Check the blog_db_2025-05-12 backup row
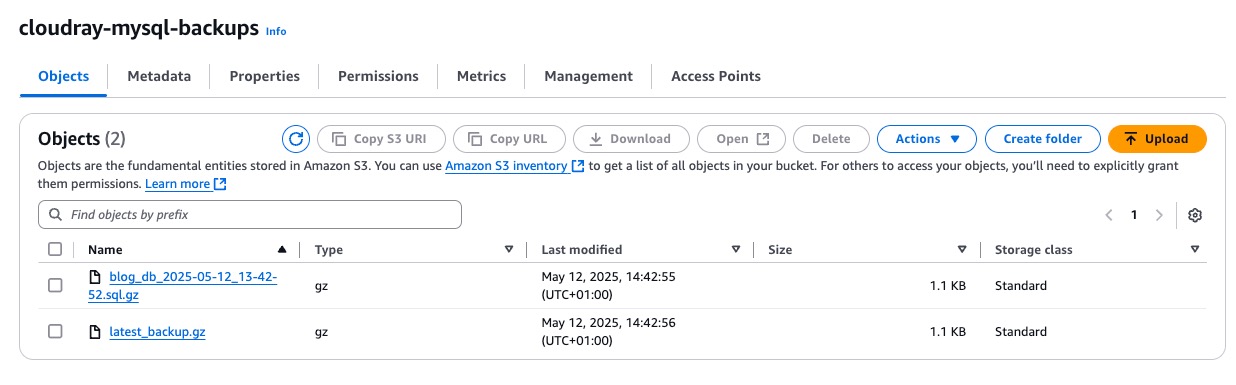Image resolution: width=1236 pixels, height=385 pixels. point(55,285)
